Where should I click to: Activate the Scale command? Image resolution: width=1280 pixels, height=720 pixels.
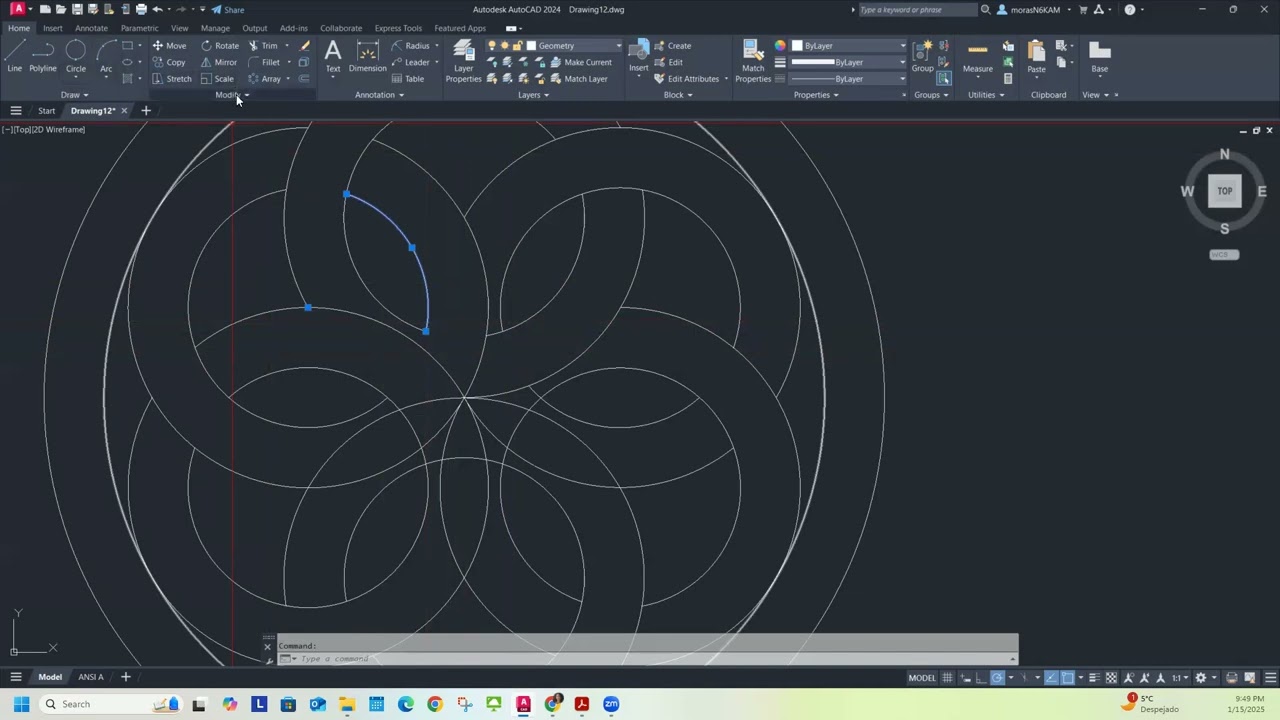[x=217, y=79]
